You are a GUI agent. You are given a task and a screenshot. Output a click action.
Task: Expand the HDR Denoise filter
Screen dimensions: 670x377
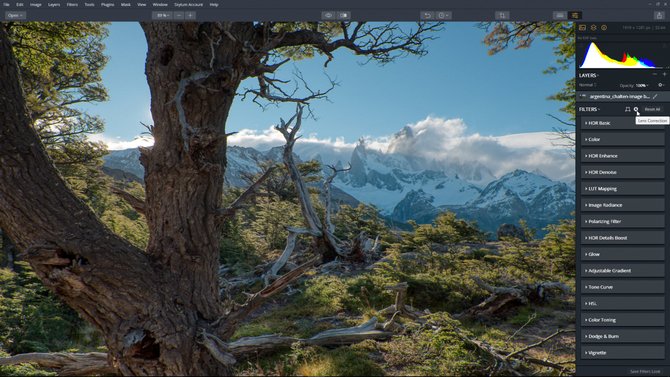coord(623,172)
